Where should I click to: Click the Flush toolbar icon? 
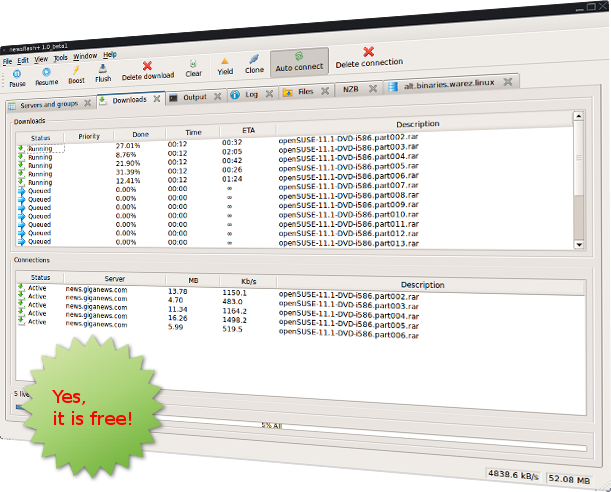pos(102,69)
